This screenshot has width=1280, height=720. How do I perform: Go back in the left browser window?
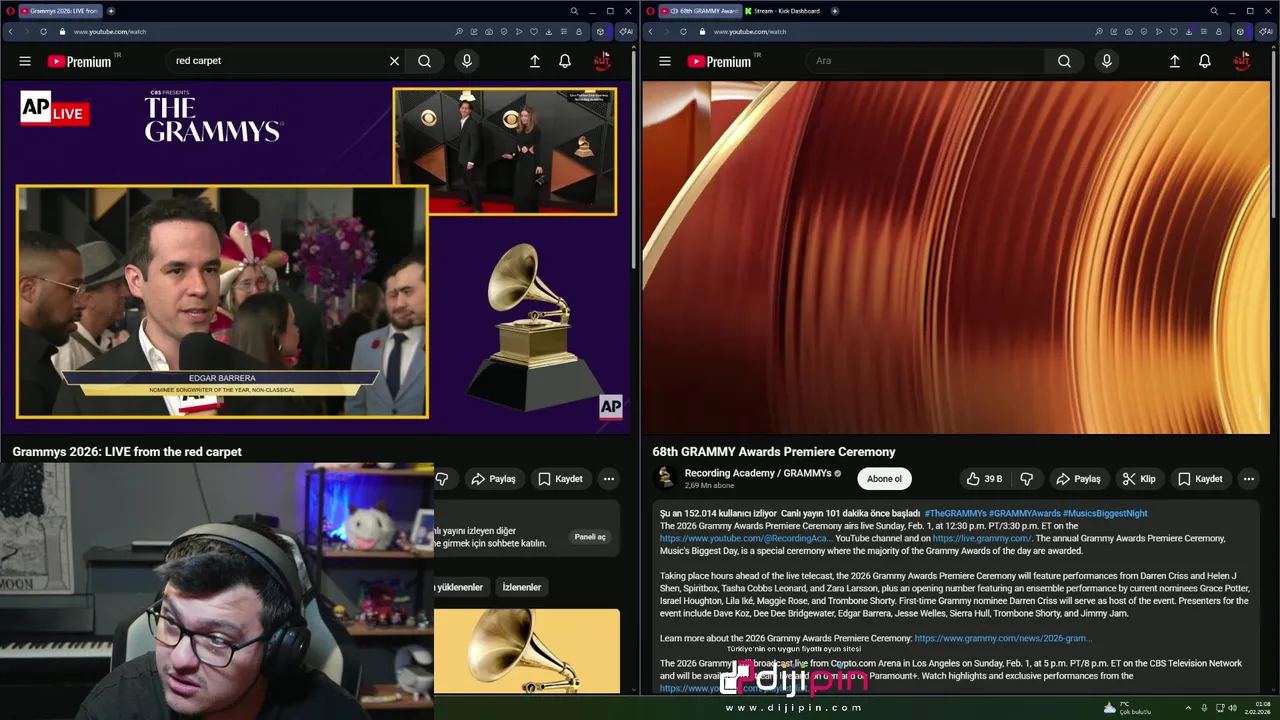click(10, 31)
